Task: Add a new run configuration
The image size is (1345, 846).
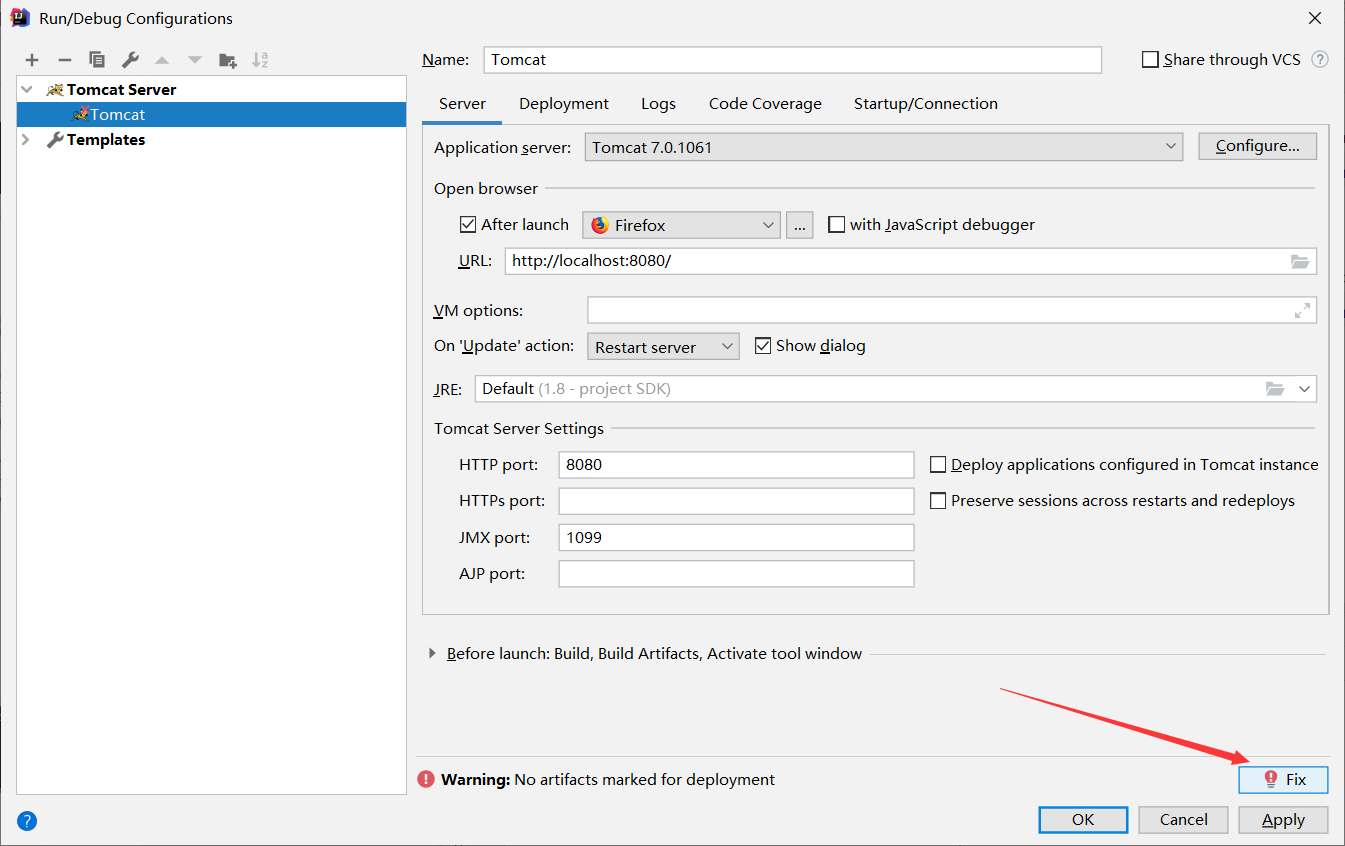Action: (32, 60)
